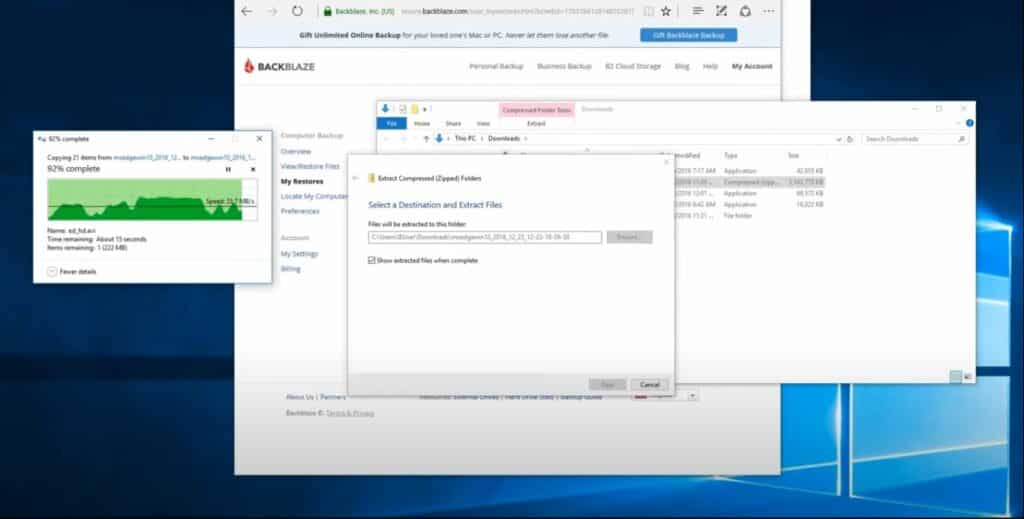Expand the Downloads breadcrumb chevron
Viewport: 1024px width, 519px height.
[x=525, y=138]
